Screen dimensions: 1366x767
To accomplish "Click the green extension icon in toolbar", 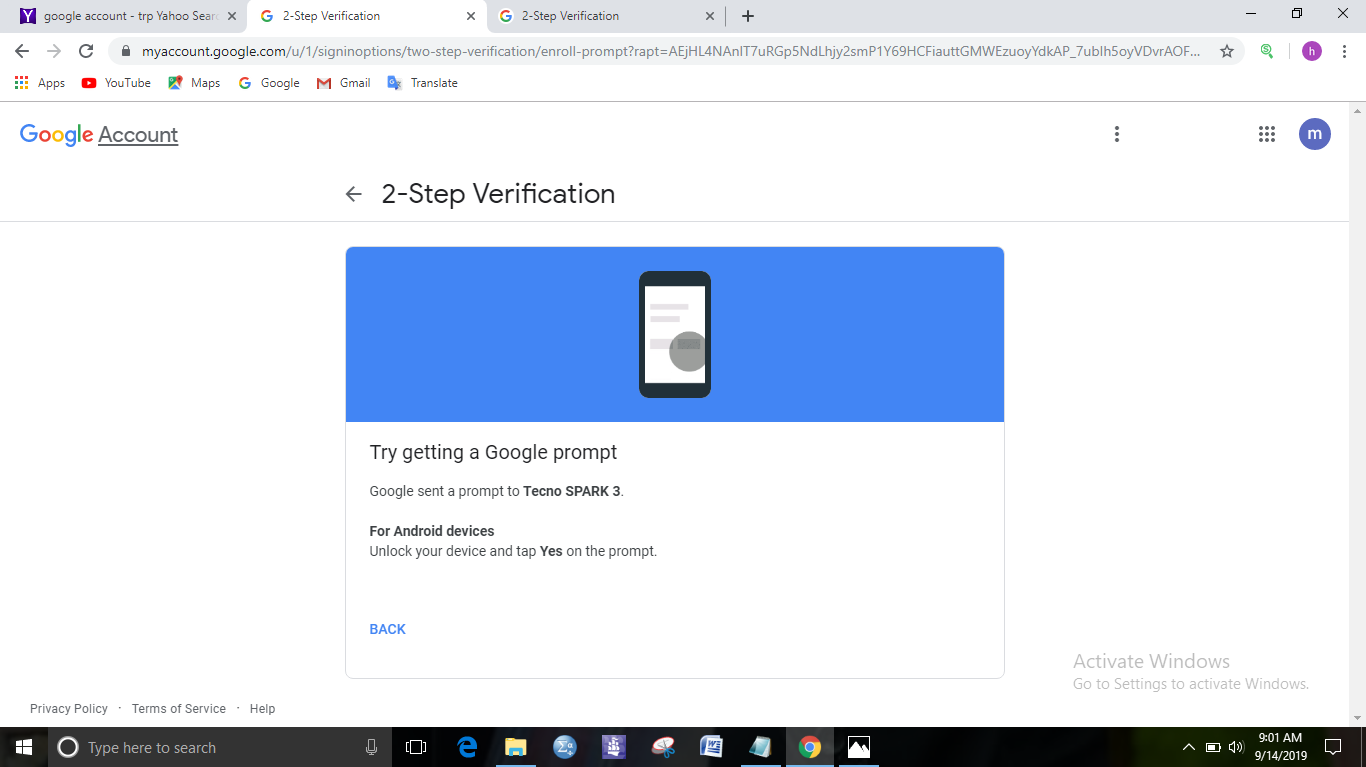I will [x=1267, y=51].
